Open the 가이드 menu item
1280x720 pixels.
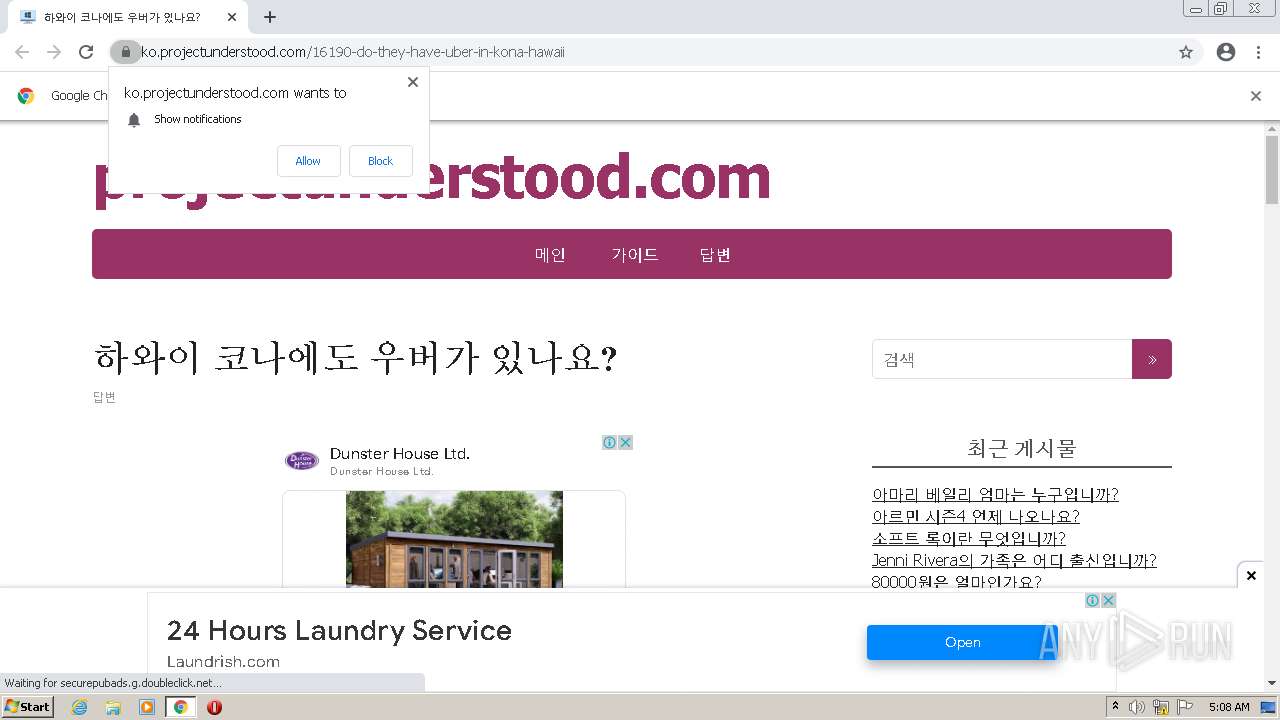point(635,255)
